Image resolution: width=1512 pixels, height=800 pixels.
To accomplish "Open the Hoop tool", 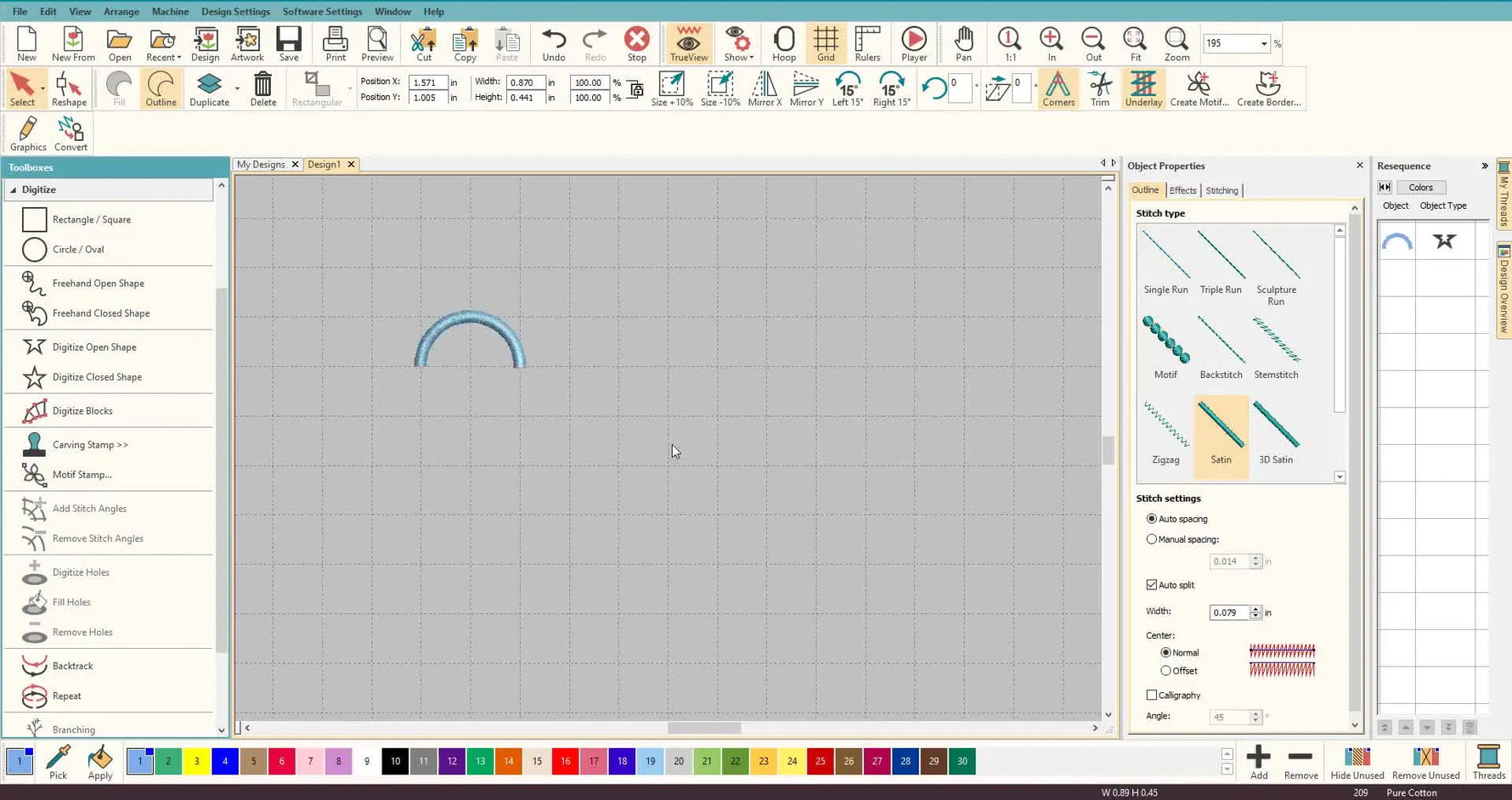I will click(x=784, y=44).
